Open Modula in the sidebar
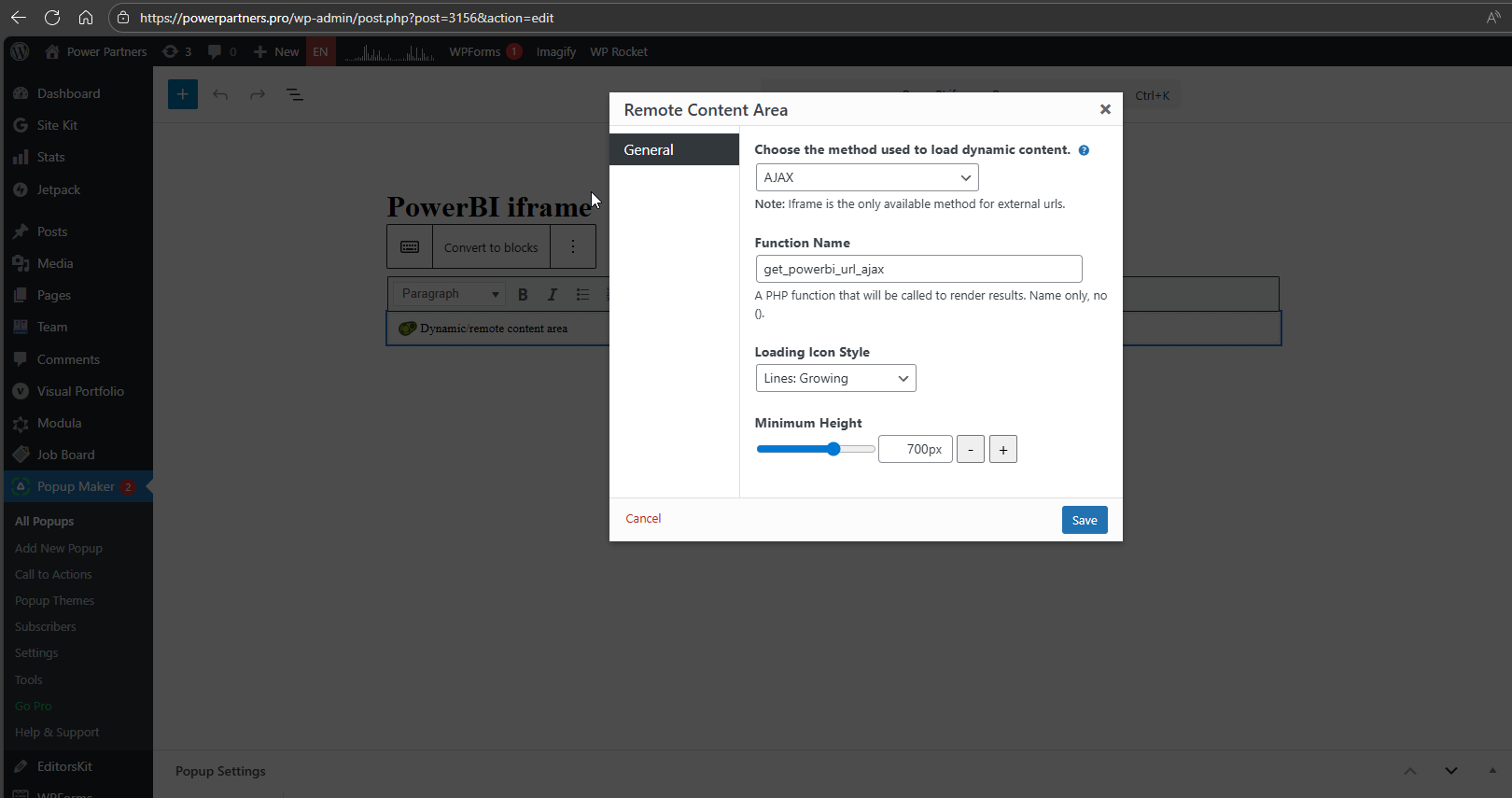 pos(78,423)
